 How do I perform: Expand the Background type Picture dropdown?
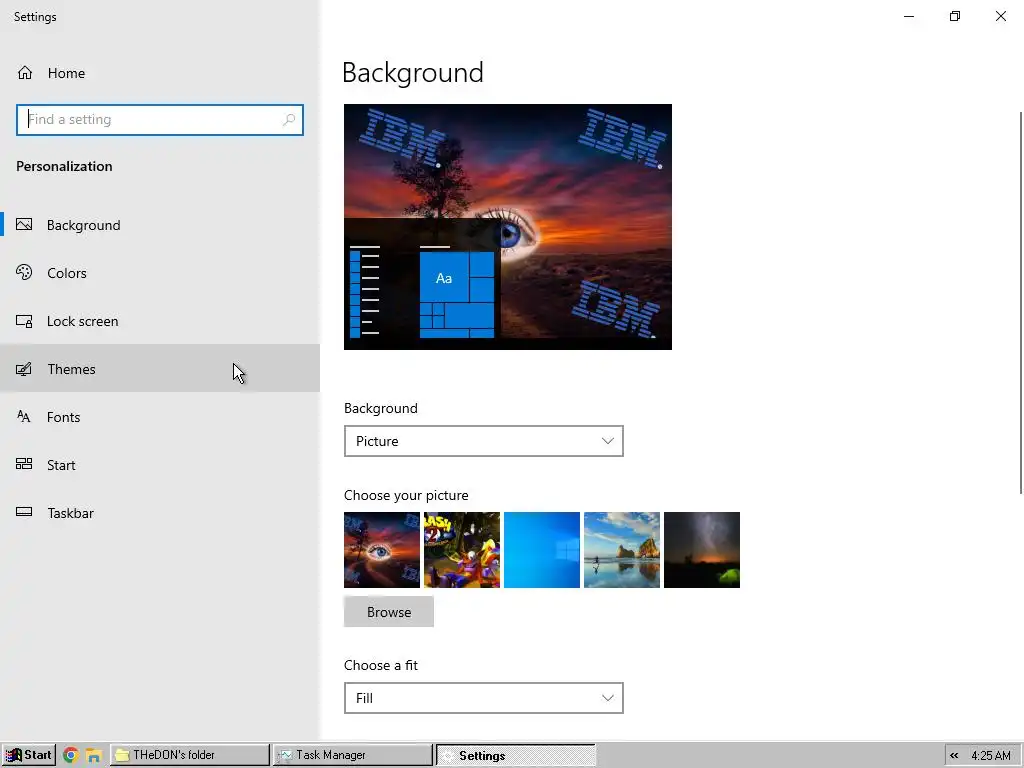483,441
